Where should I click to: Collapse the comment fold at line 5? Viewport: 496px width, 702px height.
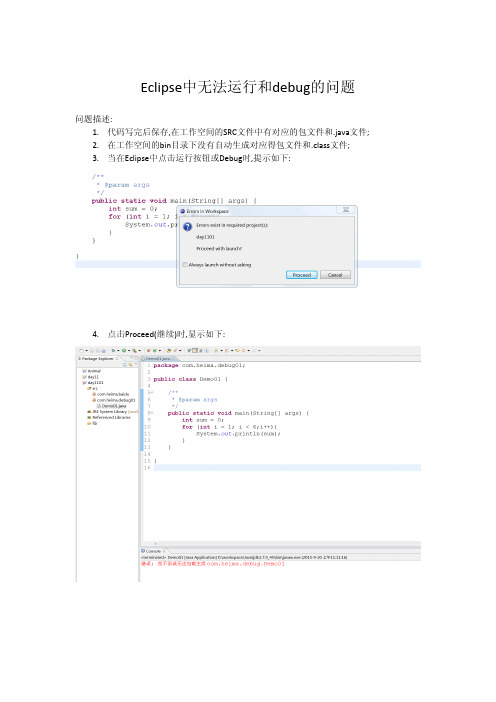152,393
